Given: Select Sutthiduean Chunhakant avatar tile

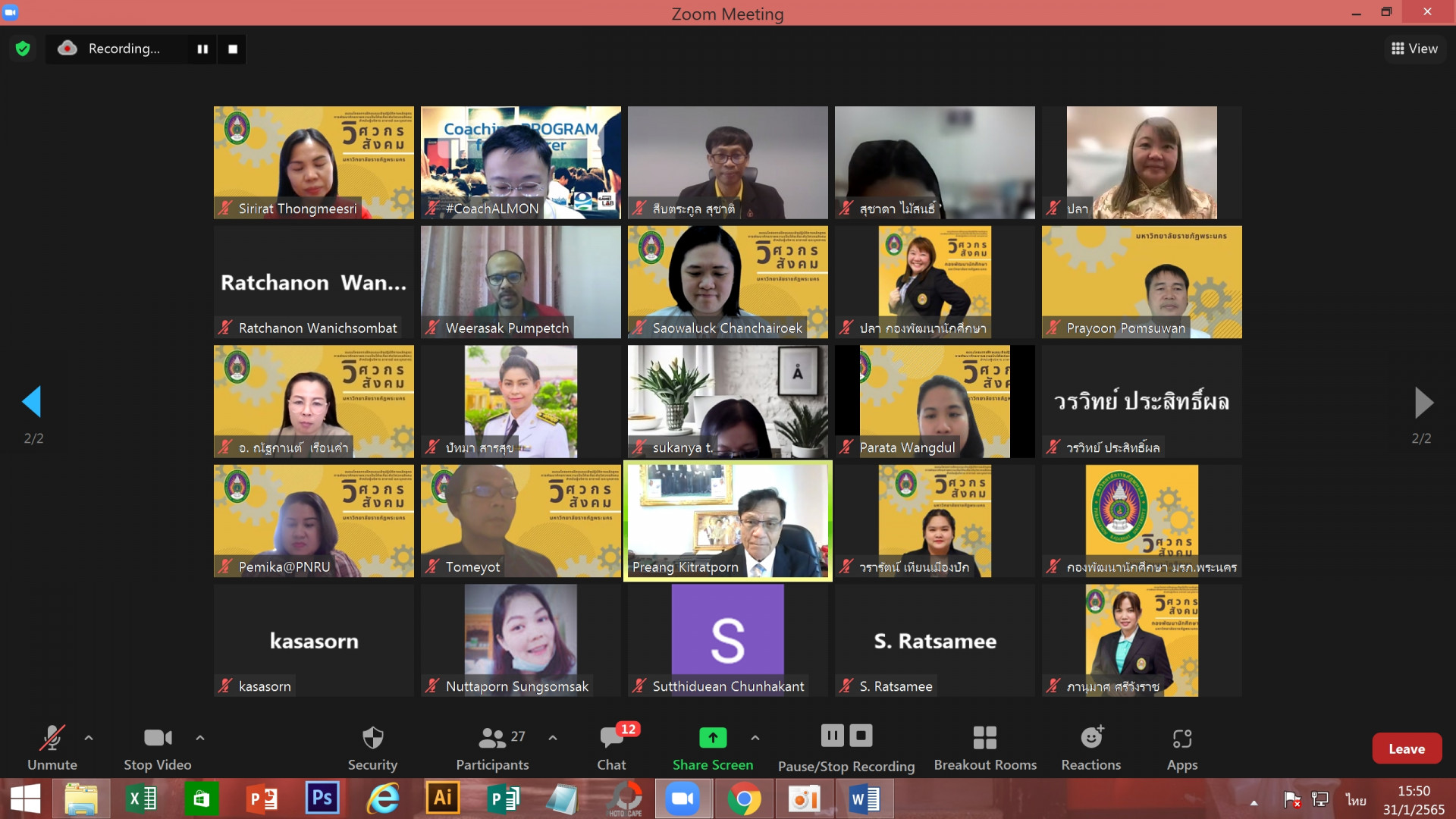Looking at the screenshot, I should pos(728,640).
